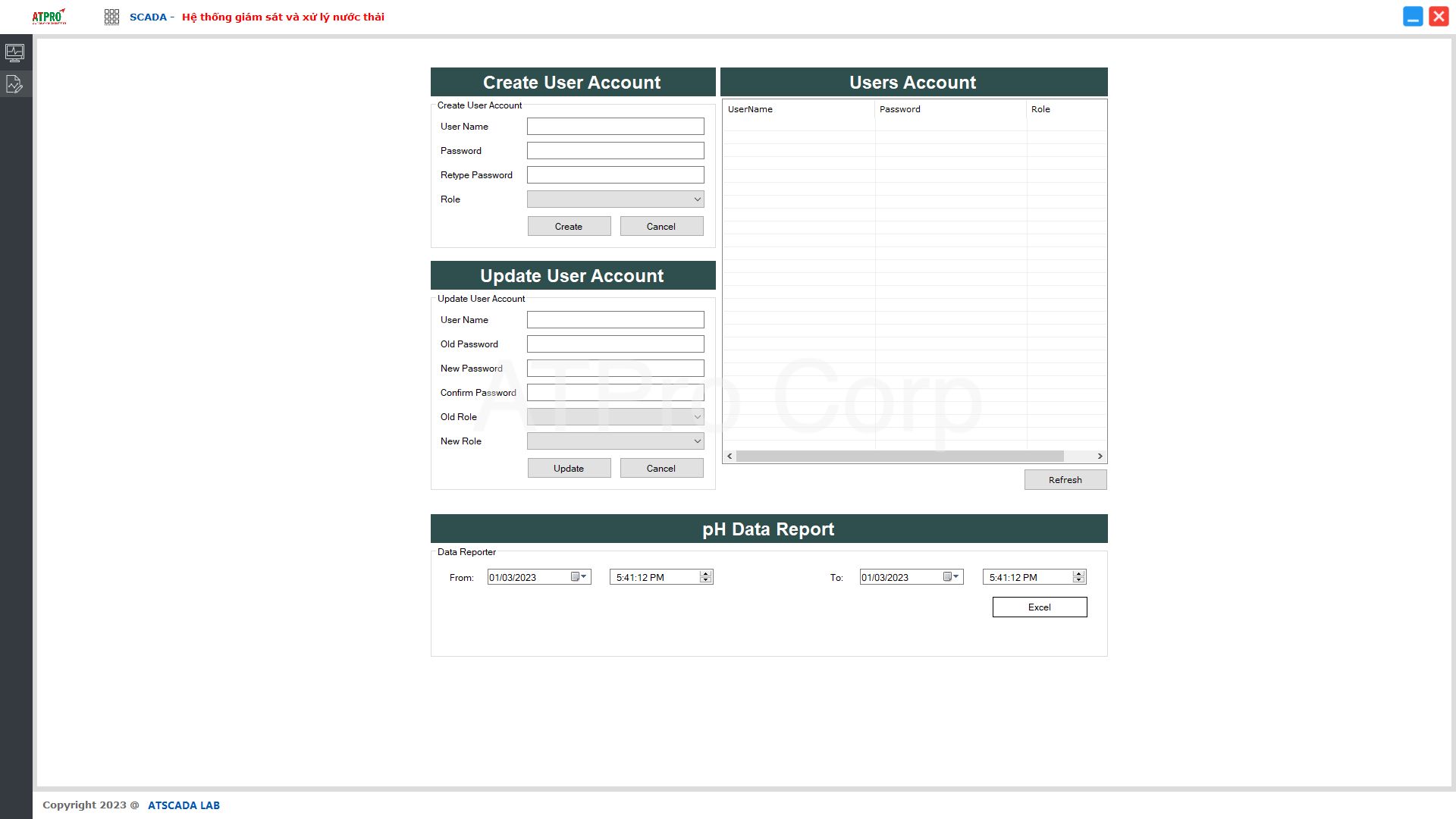Open the monitoring screen sidebar icon
Screen dimensions: 1456x819
click(15, 52)
